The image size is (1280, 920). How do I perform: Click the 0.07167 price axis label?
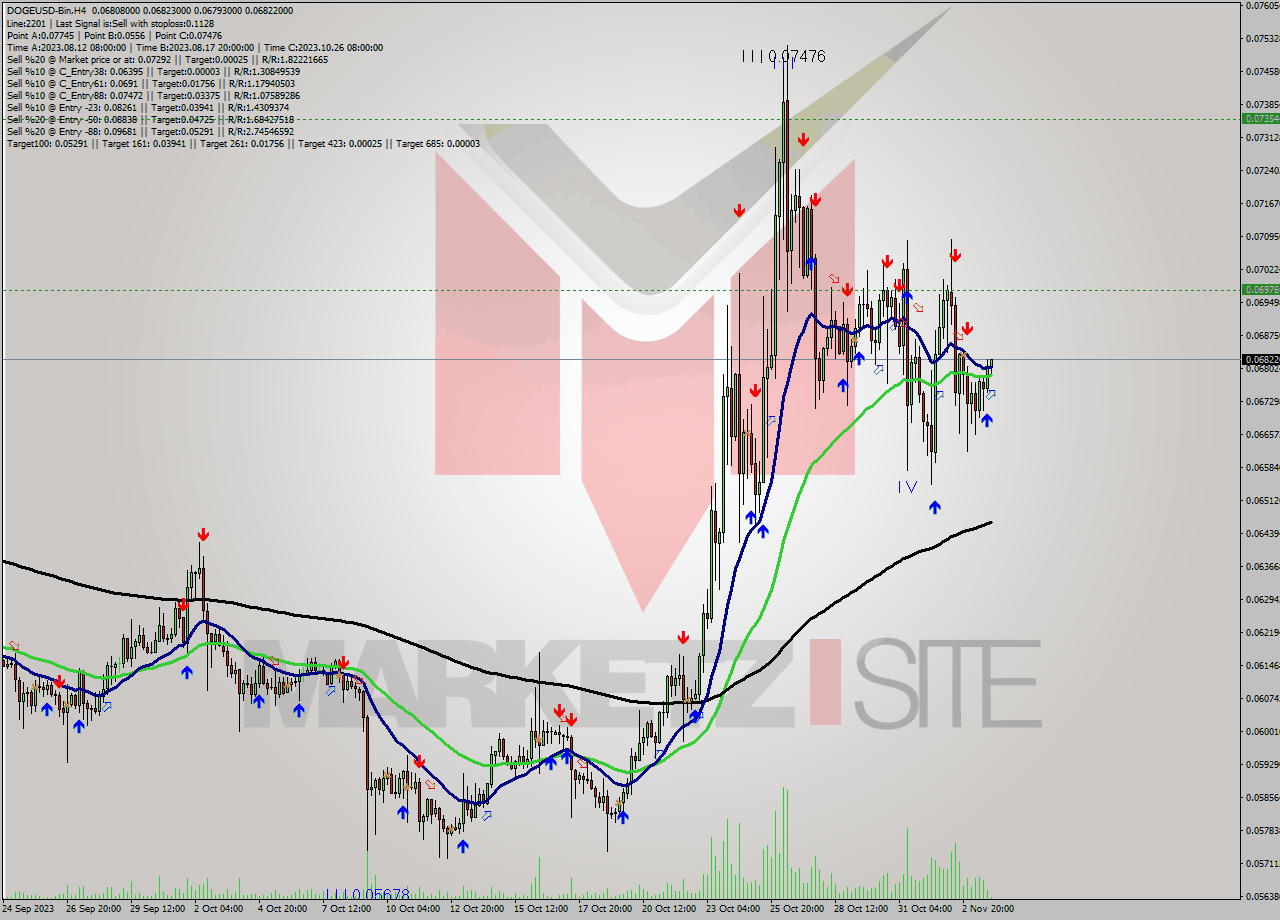click(x=1261, y=203)
